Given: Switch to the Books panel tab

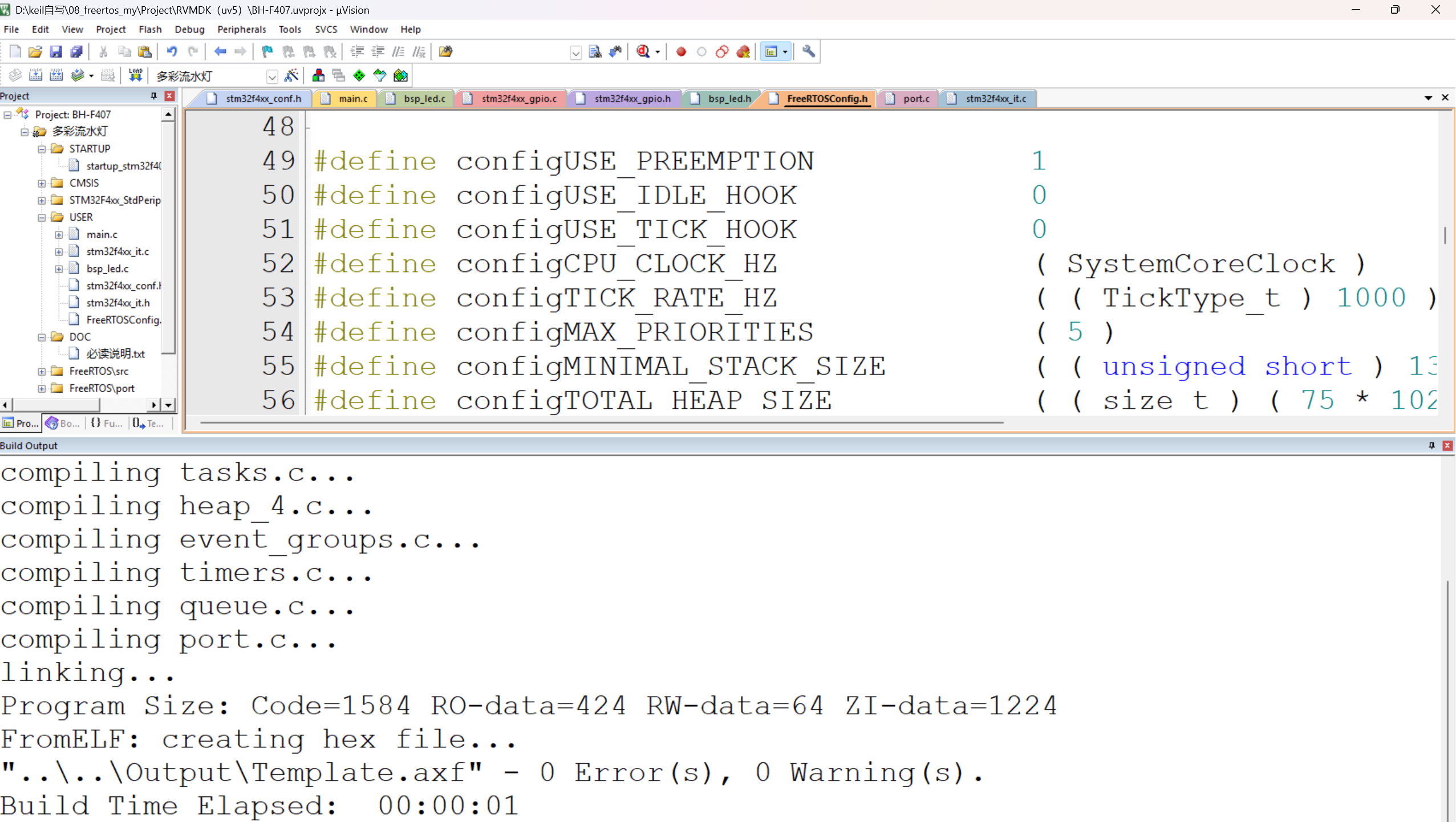Looking at the screenshot, I should coord(63,423).
